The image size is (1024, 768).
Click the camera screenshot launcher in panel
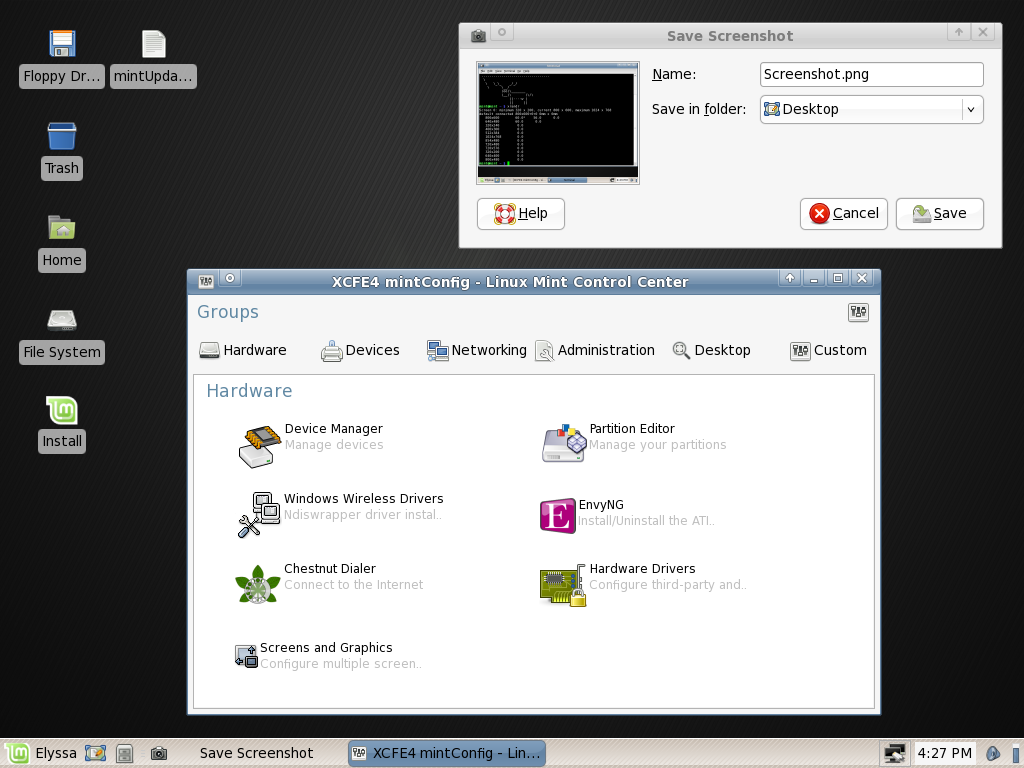click(159, 754)
